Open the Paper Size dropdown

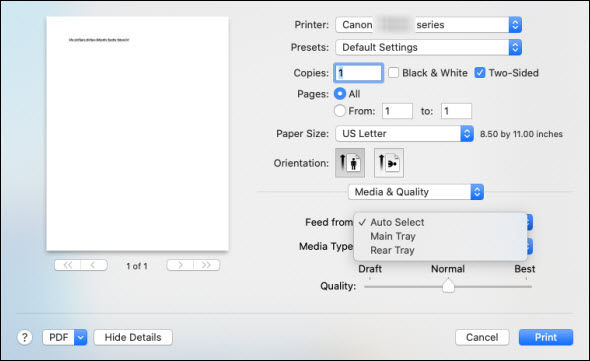click(404, 134)
